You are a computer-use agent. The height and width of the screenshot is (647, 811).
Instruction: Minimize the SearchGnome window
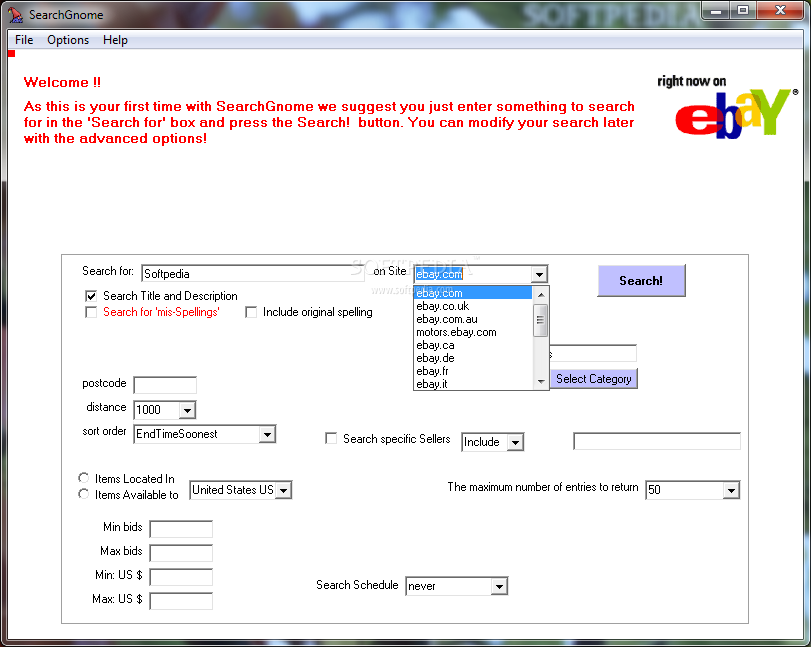[x=716, y=10]
